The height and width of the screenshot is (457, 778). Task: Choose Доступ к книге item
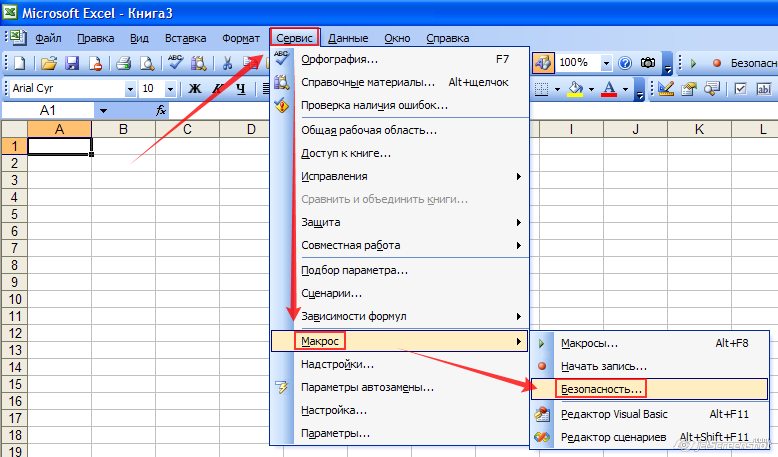(x=400, y=153)
